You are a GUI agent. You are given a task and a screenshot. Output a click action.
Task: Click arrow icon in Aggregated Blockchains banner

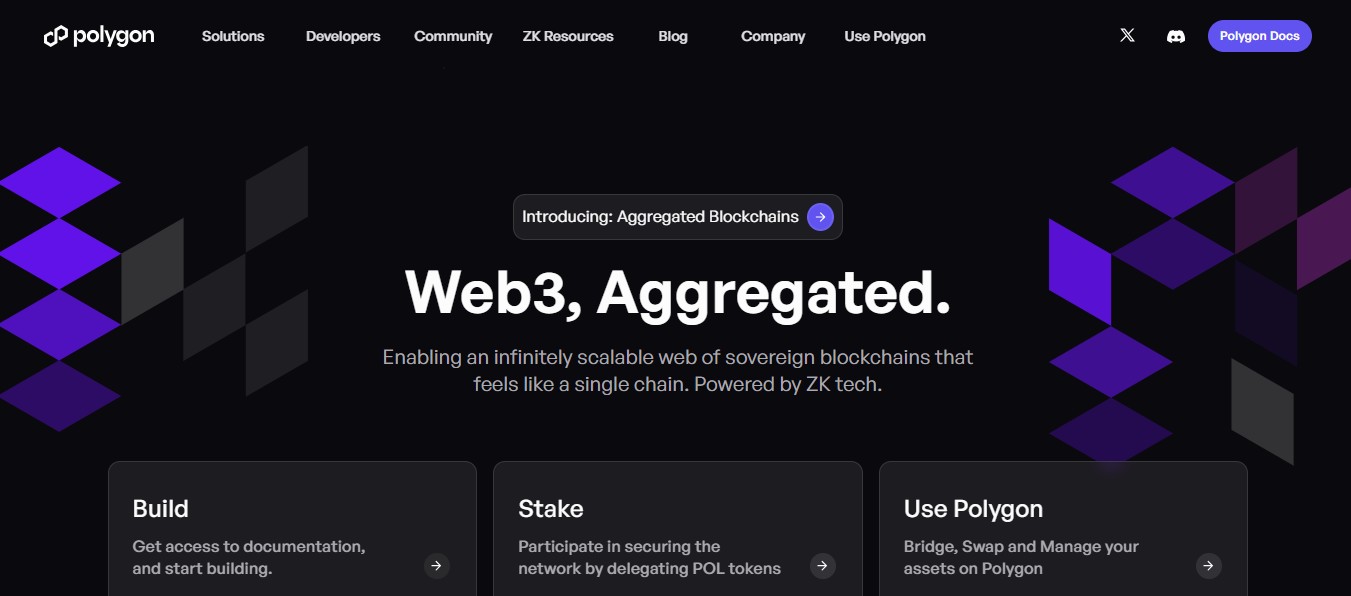coord(820,217)
